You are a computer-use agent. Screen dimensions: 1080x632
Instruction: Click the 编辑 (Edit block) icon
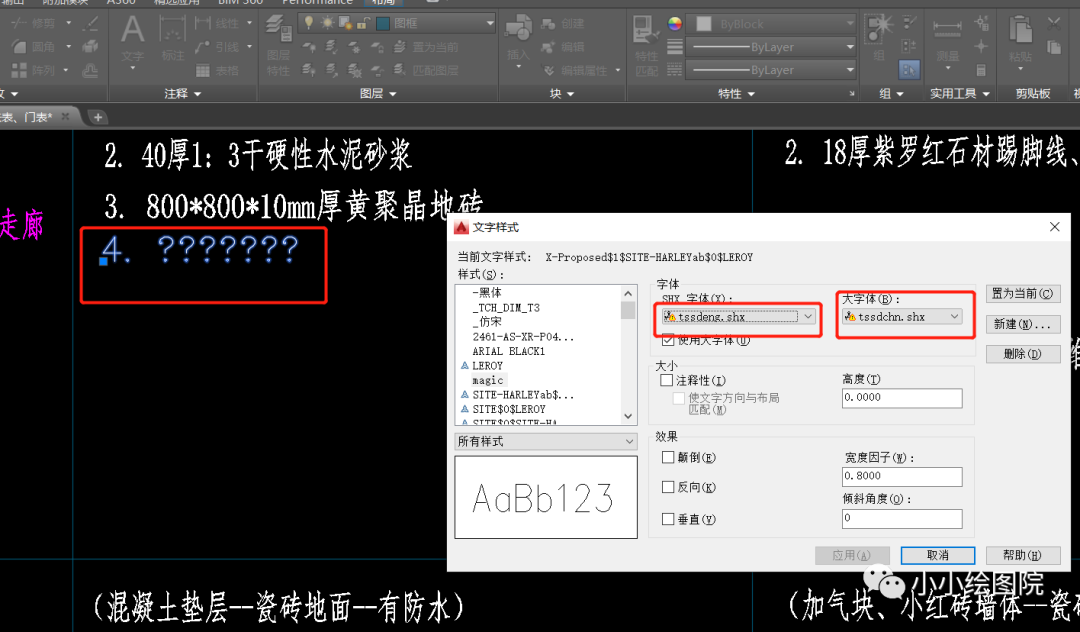[x=548, y=47]
